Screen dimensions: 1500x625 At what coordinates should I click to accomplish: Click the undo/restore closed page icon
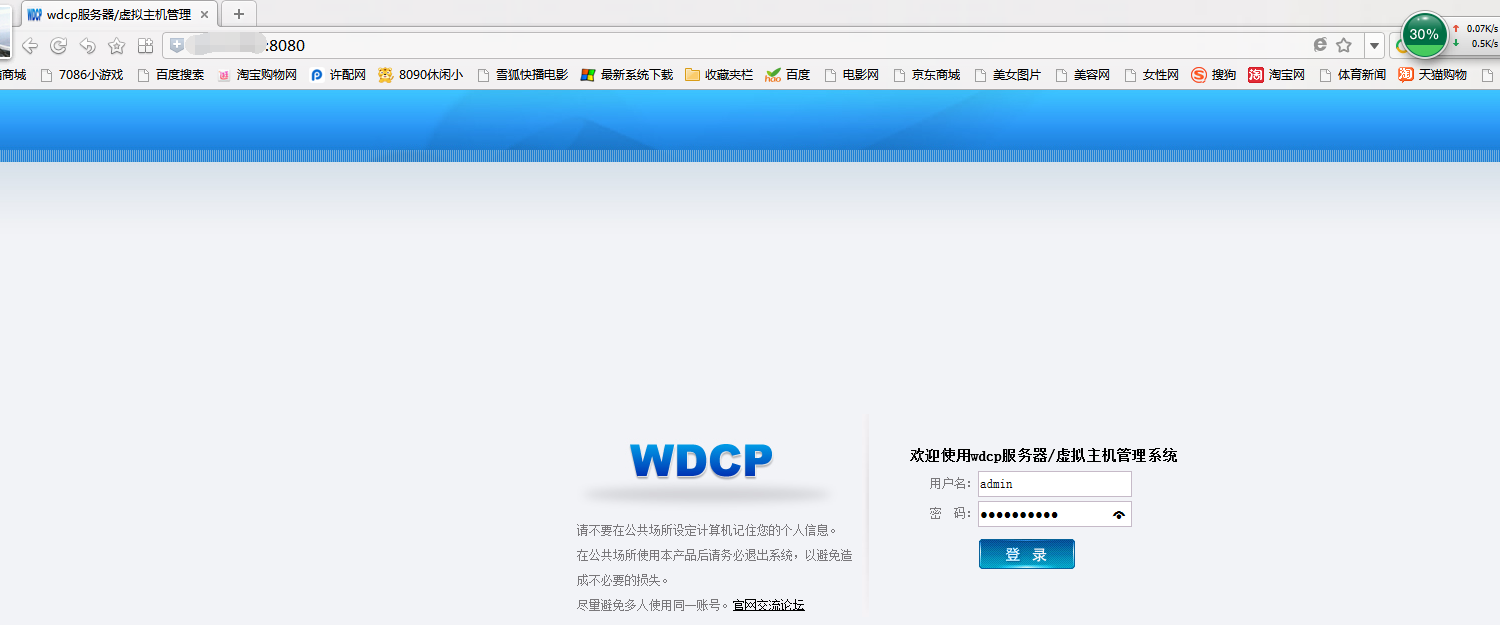(x=86, y=45)
